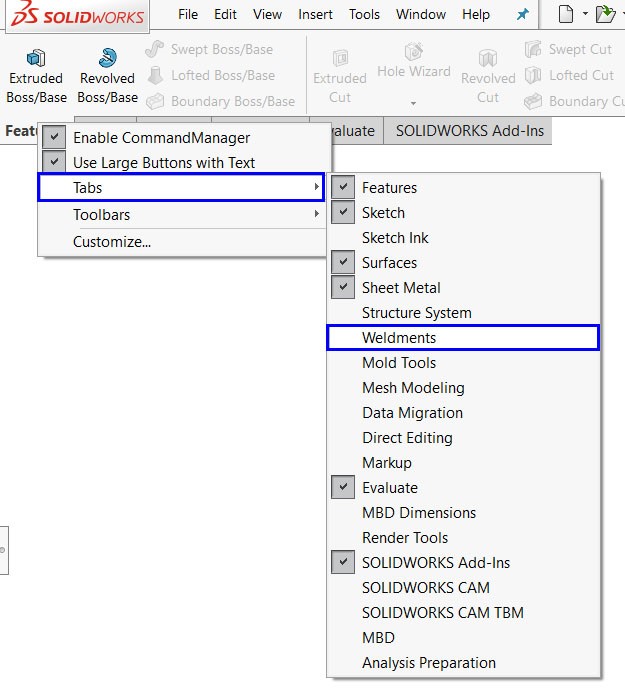Create a new document with page icon

(566, 14)
